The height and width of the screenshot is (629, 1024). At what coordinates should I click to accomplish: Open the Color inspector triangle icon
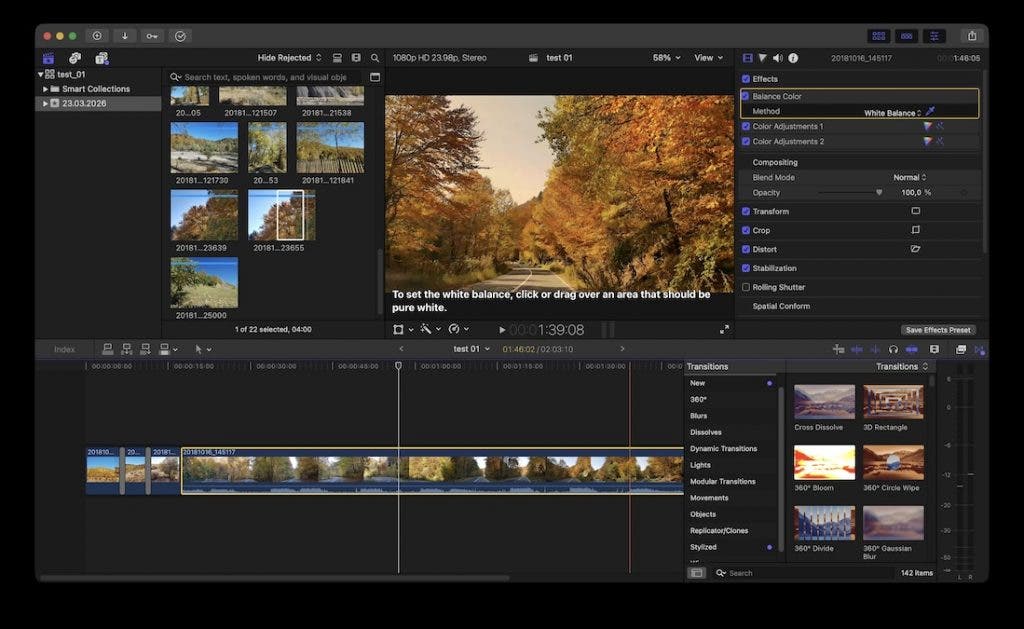click(x=762, y=58)
